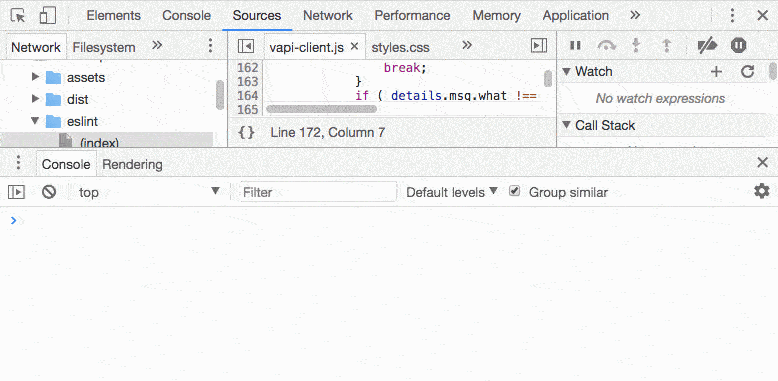Activate the inspect element picker icon
778x381 pixels.
(x=18, y=16)
